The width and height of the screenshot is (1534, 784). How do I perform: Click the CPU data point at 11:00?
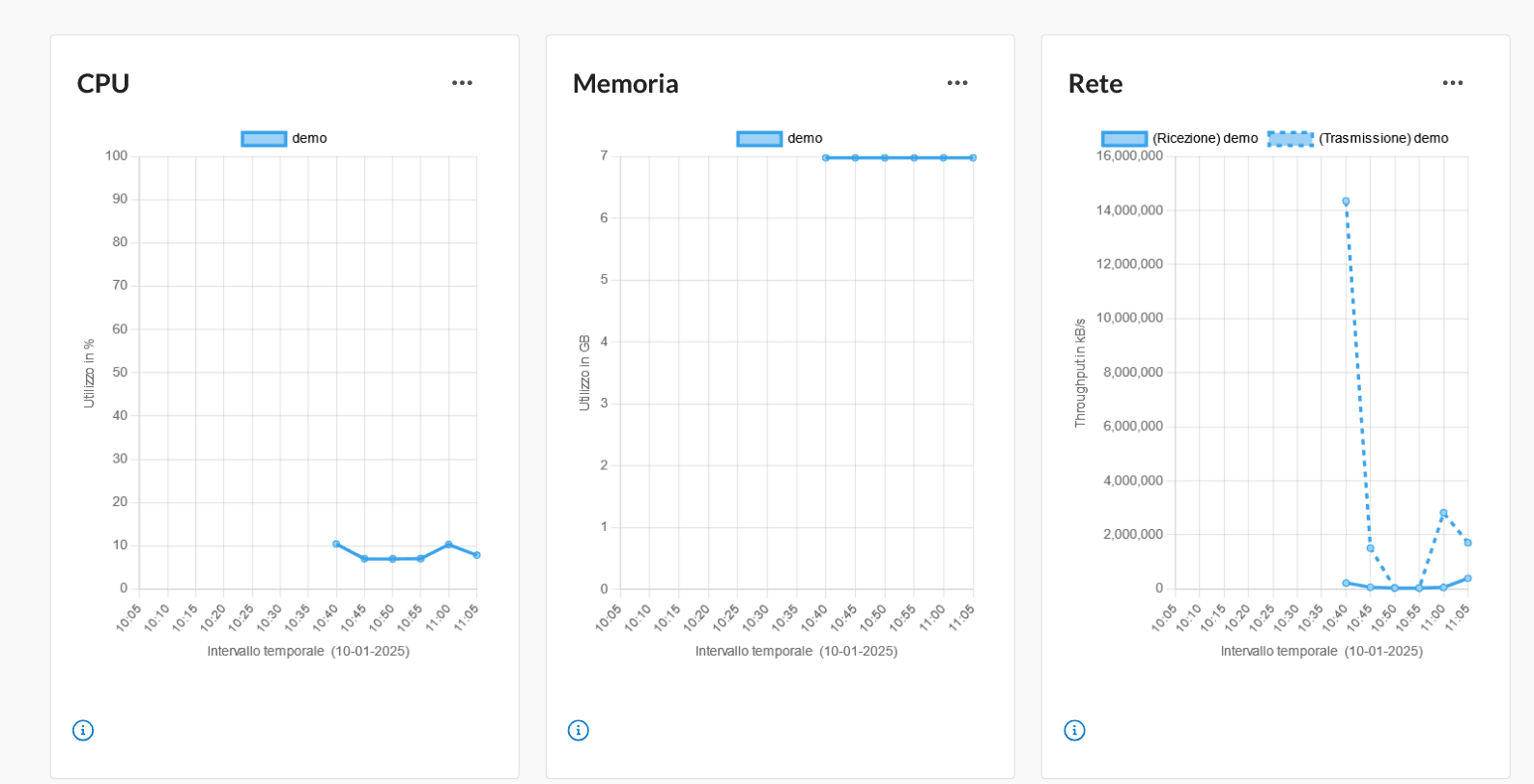448,545
